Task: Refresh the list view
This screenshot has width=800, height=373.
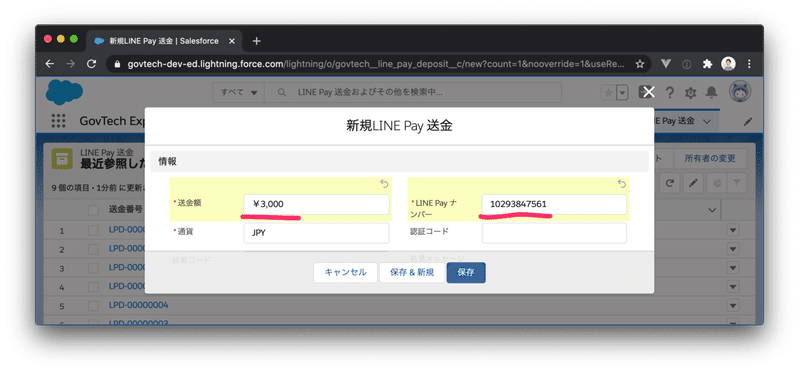Action: click(x=670, y=183)
